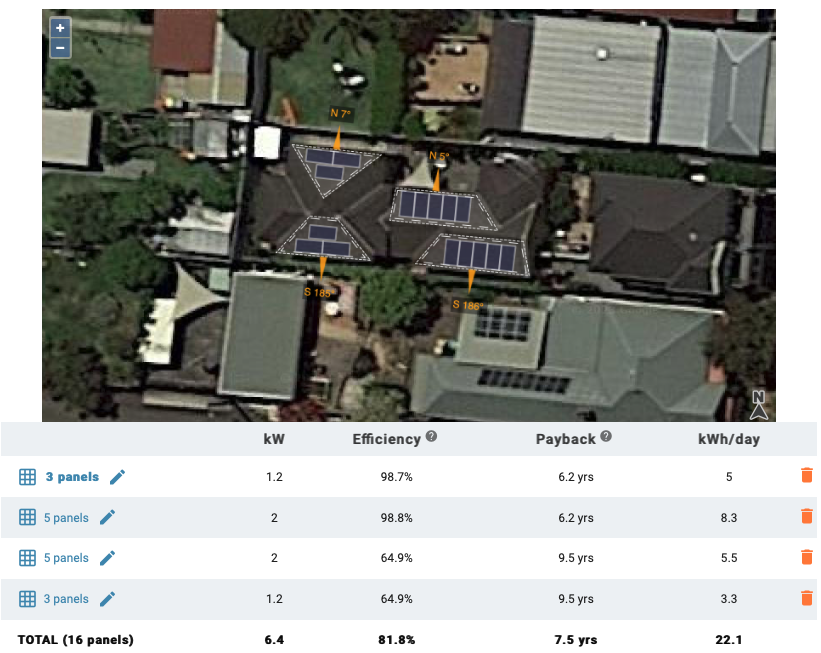This screenshot has height=653, width=821.
Task: Select the N 5° orientation label on map
Action: click(x=439, y=156)
